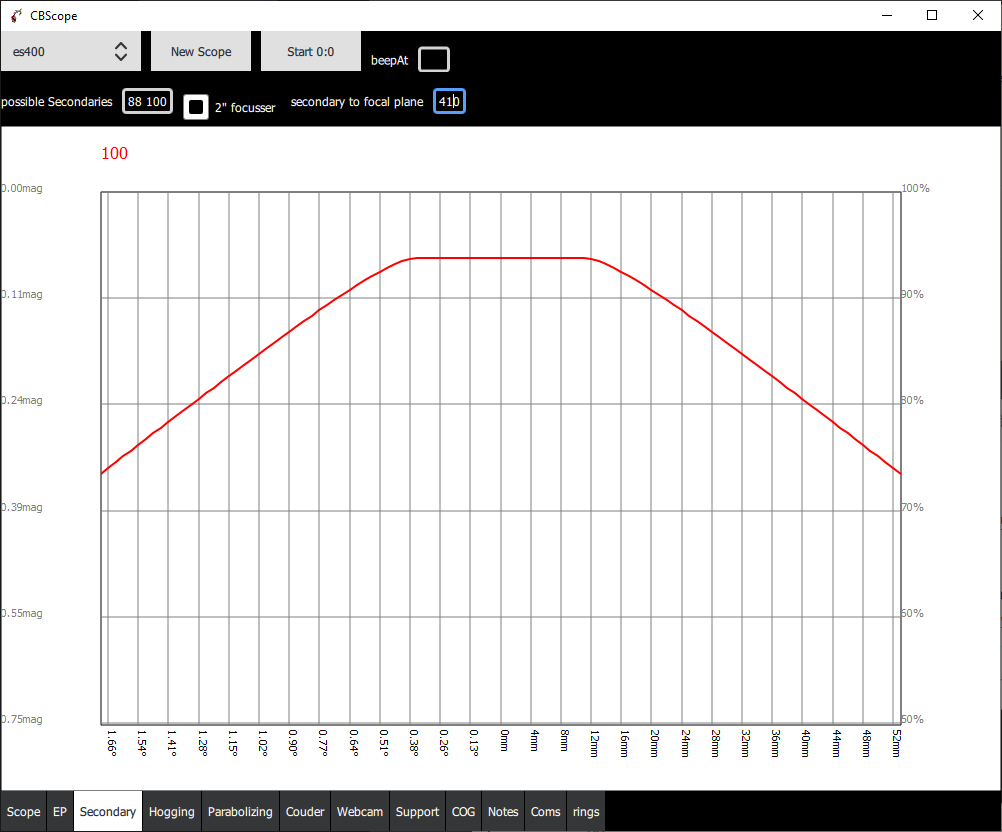The image size is (1002, 832).
Task: Click the secondary to focal plane field
Action: 449,101
